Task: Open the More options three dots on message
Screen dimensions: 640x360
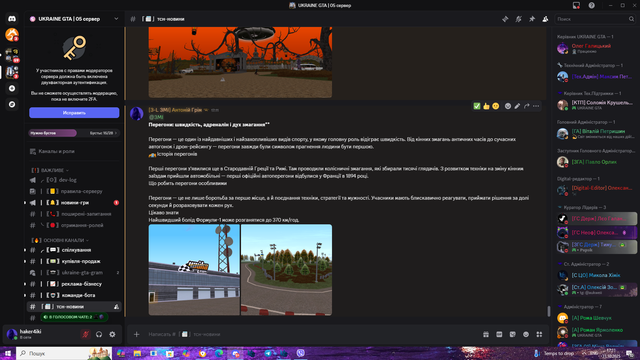Action: pyautogui.click(x=536, y=106)
